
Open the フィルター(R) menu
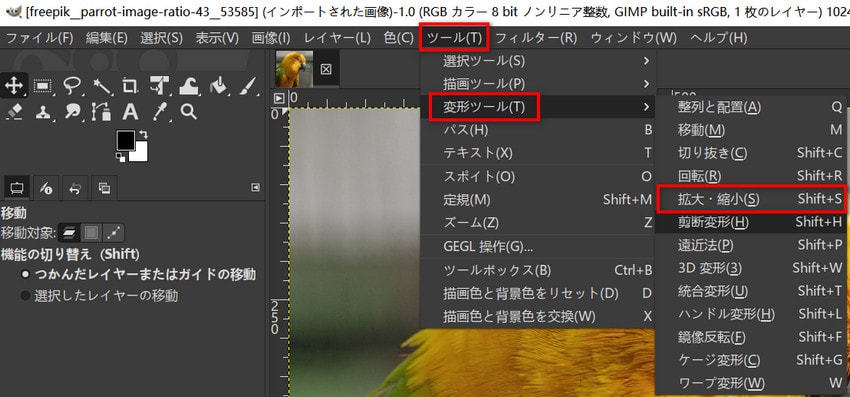click(x=536, y=38)
